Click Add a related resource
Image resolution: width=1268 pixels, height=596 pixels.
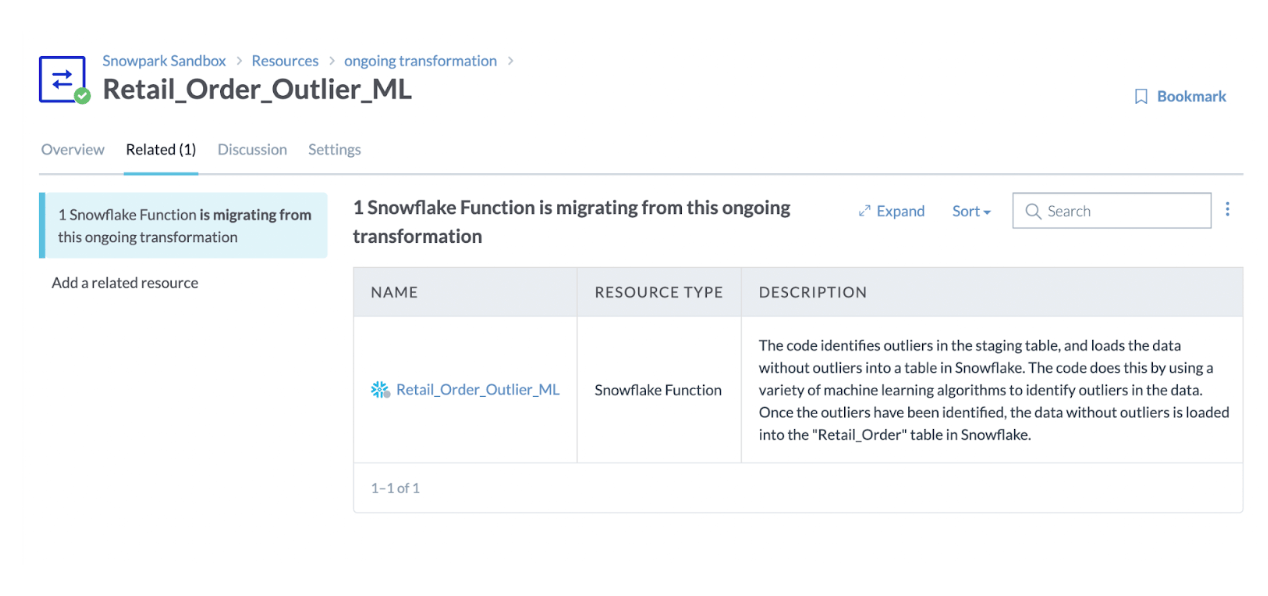125,283
